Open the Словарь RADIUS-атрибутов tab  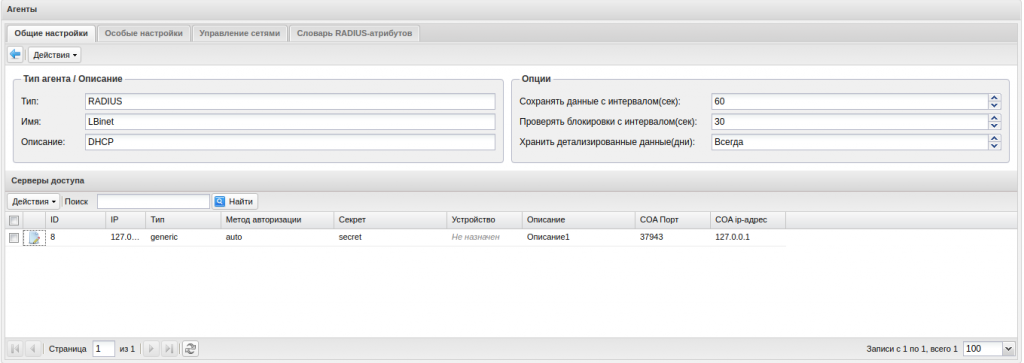355,33
